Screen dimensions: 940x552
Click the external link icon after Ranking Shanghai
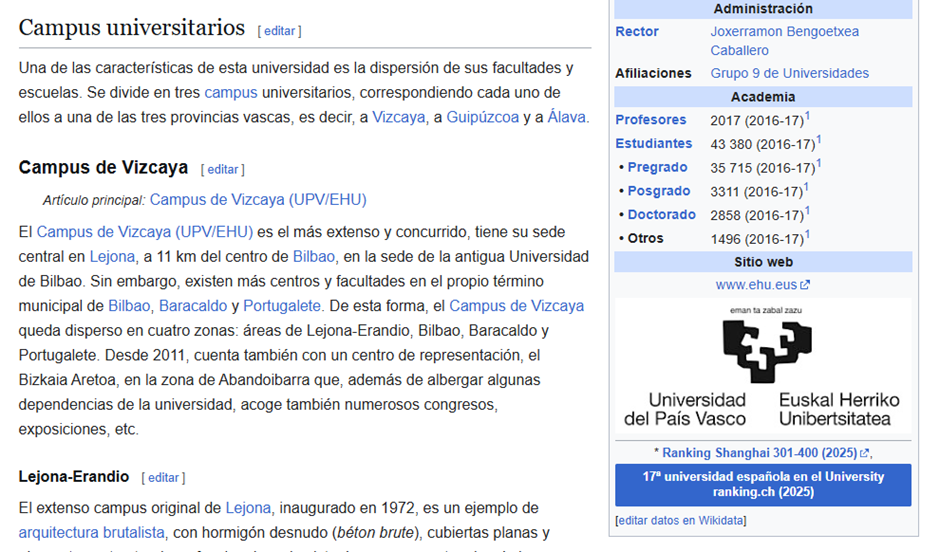(x=864, y=453)
